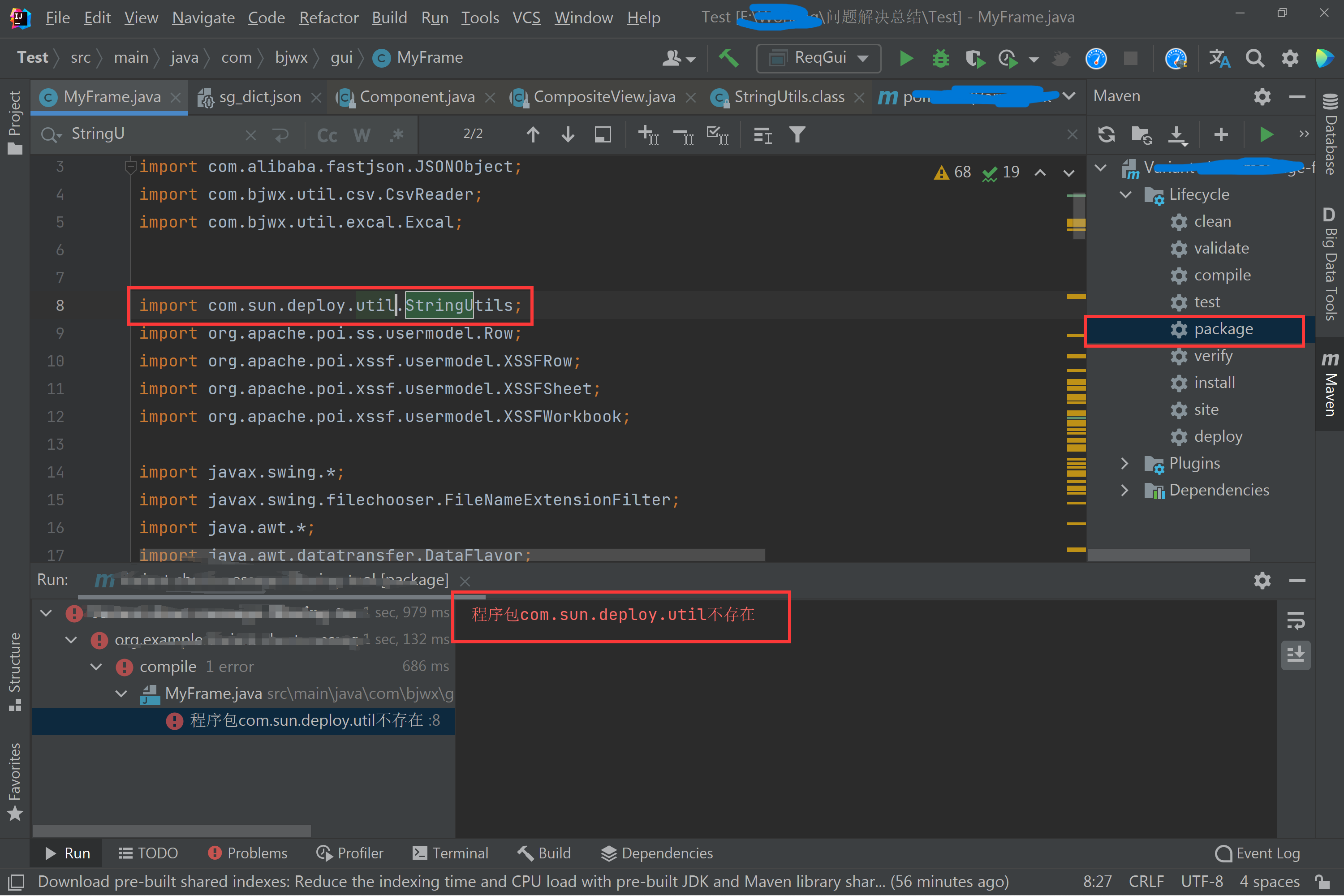Jump to previous search occurrence arrow

pos(533,135)
